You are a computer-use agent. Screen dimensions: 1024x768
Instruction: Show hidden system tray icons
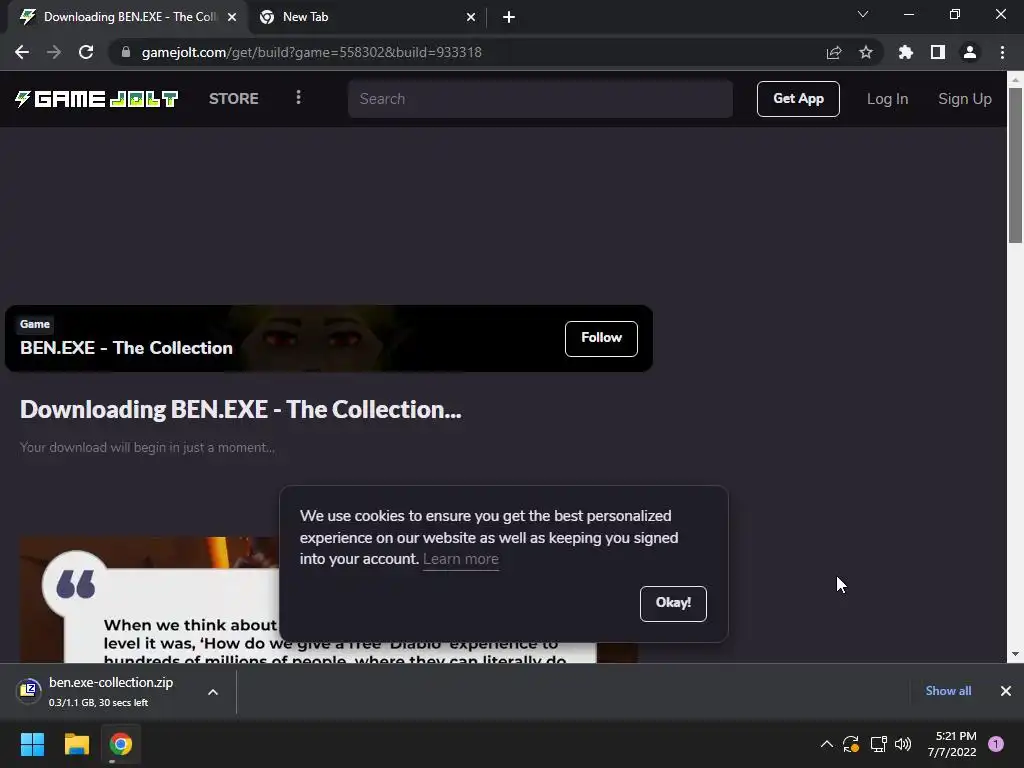pyautogui.click(x=826, y=744)
